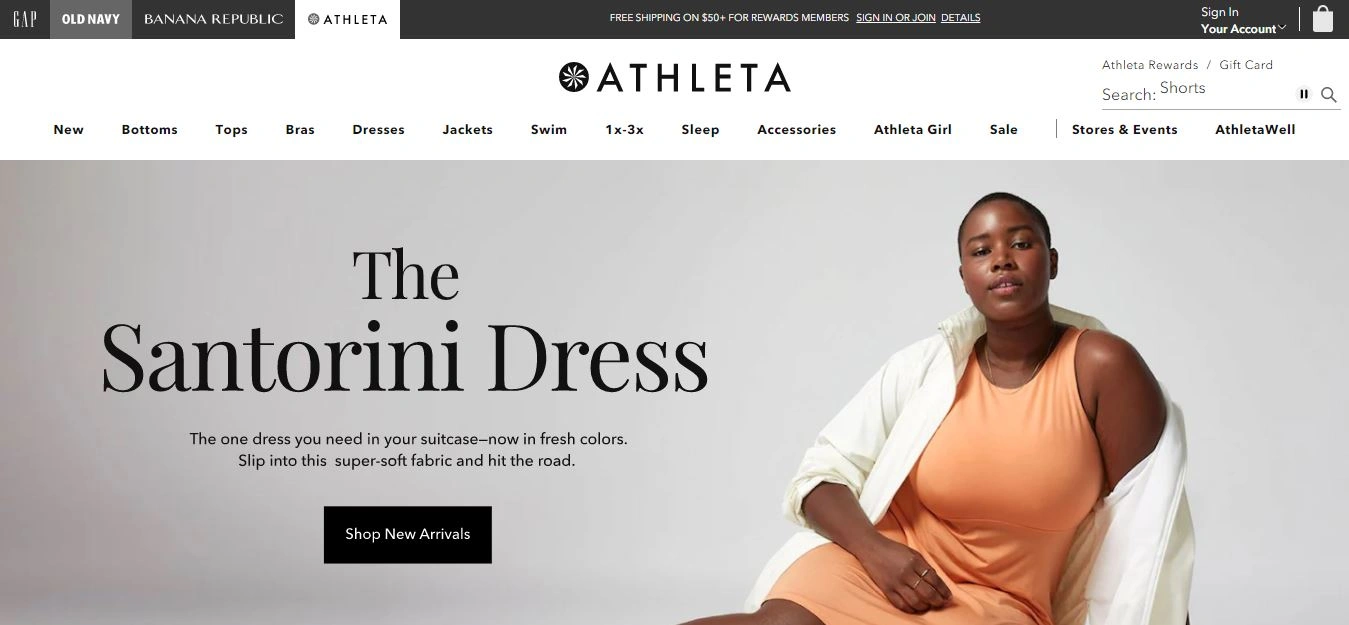Image resolution: width=1349 pixels, height=625 pixels.
Task: Open the Athleta Girl menu
Action: (913, 129)
